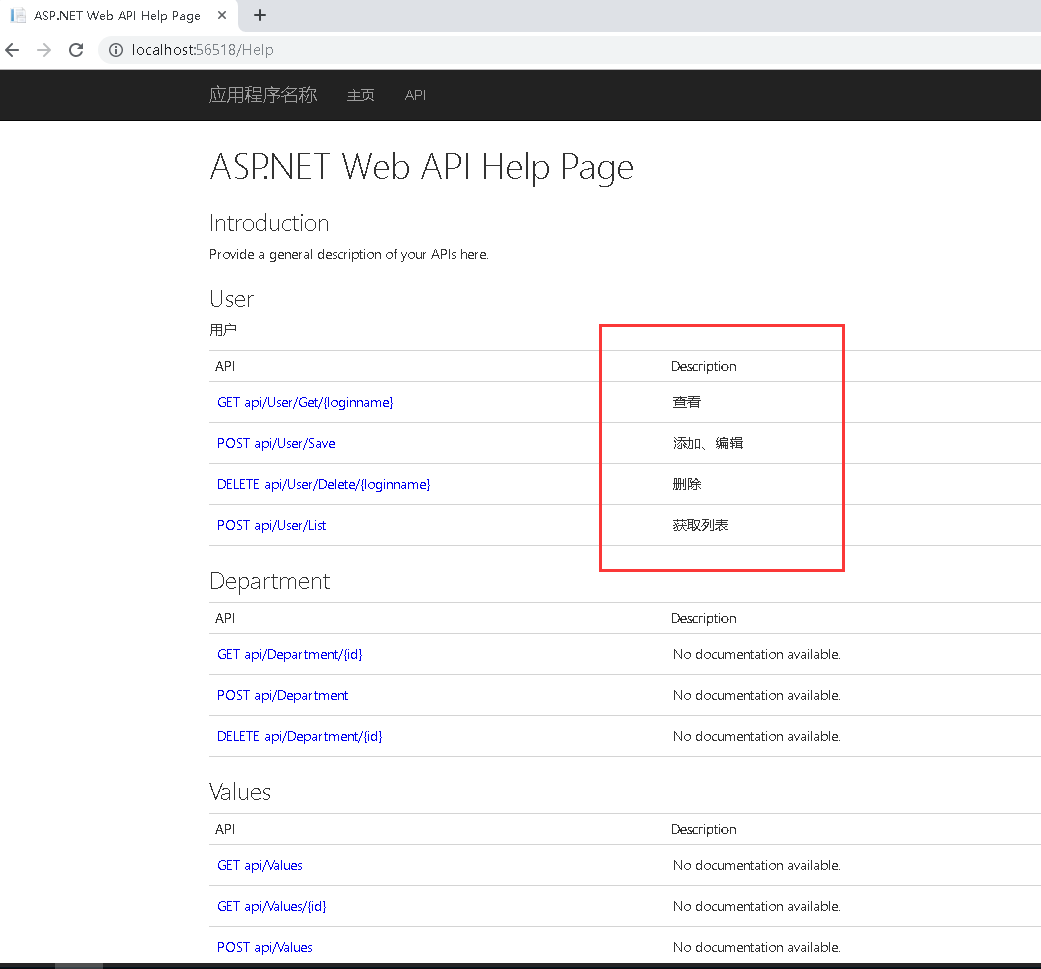Click 'No documentation available.' for POST api/Department
The height and width of the screenshot is (969, 1041).
click(x=756, y=696)
